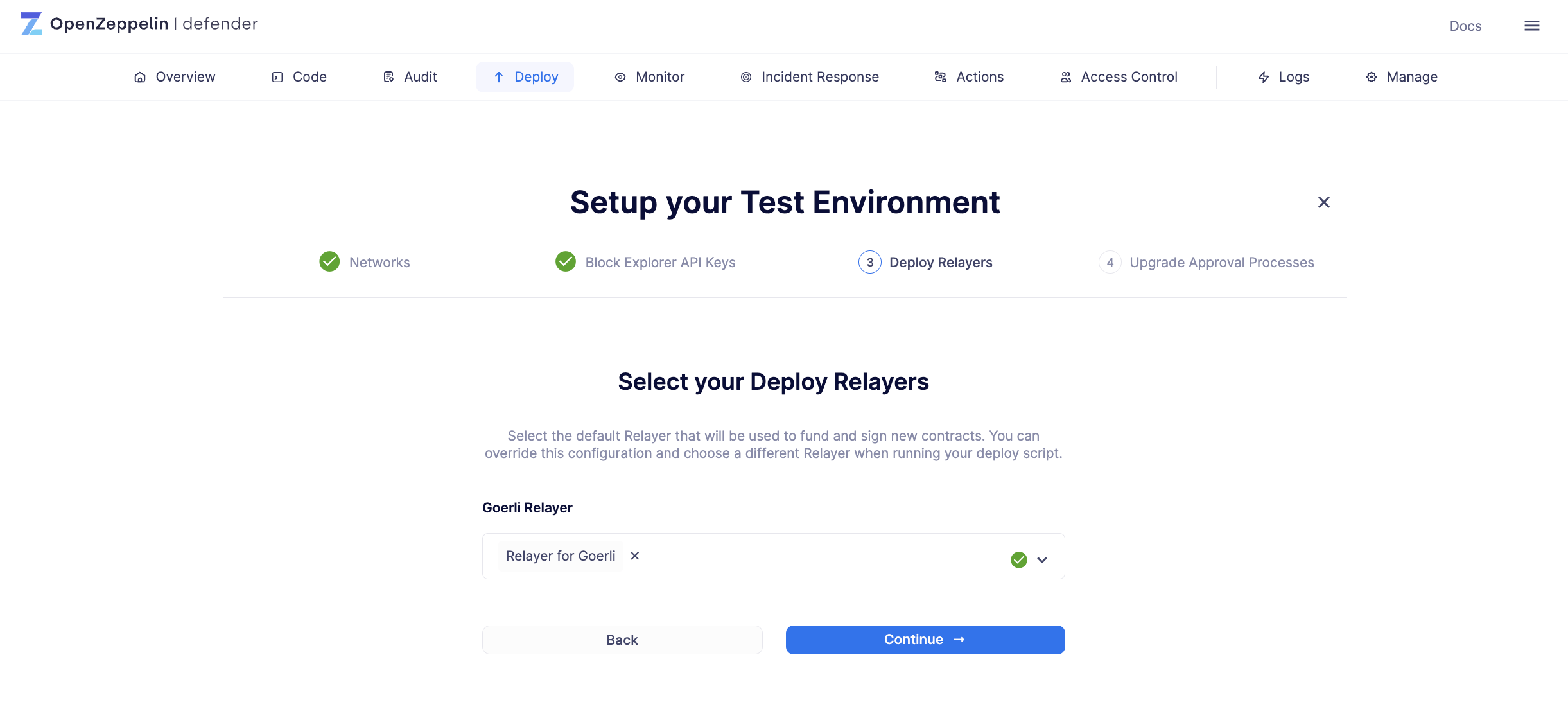The image size is (1568, 709).
Task: Open the Code tab
Action: click(x=299, y=77)
